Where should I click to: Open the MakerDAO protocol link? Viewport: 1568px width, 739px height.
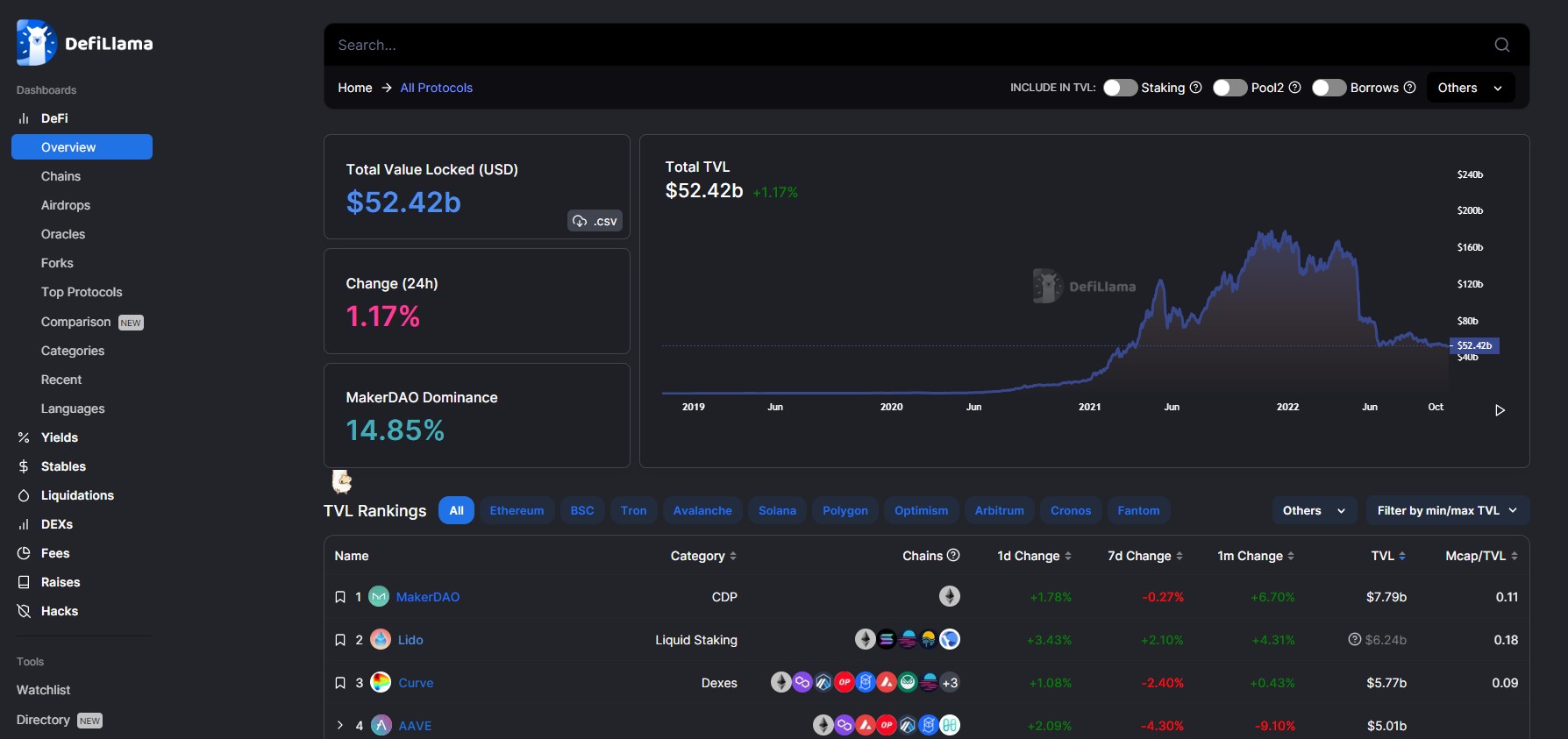coord(428,597)
